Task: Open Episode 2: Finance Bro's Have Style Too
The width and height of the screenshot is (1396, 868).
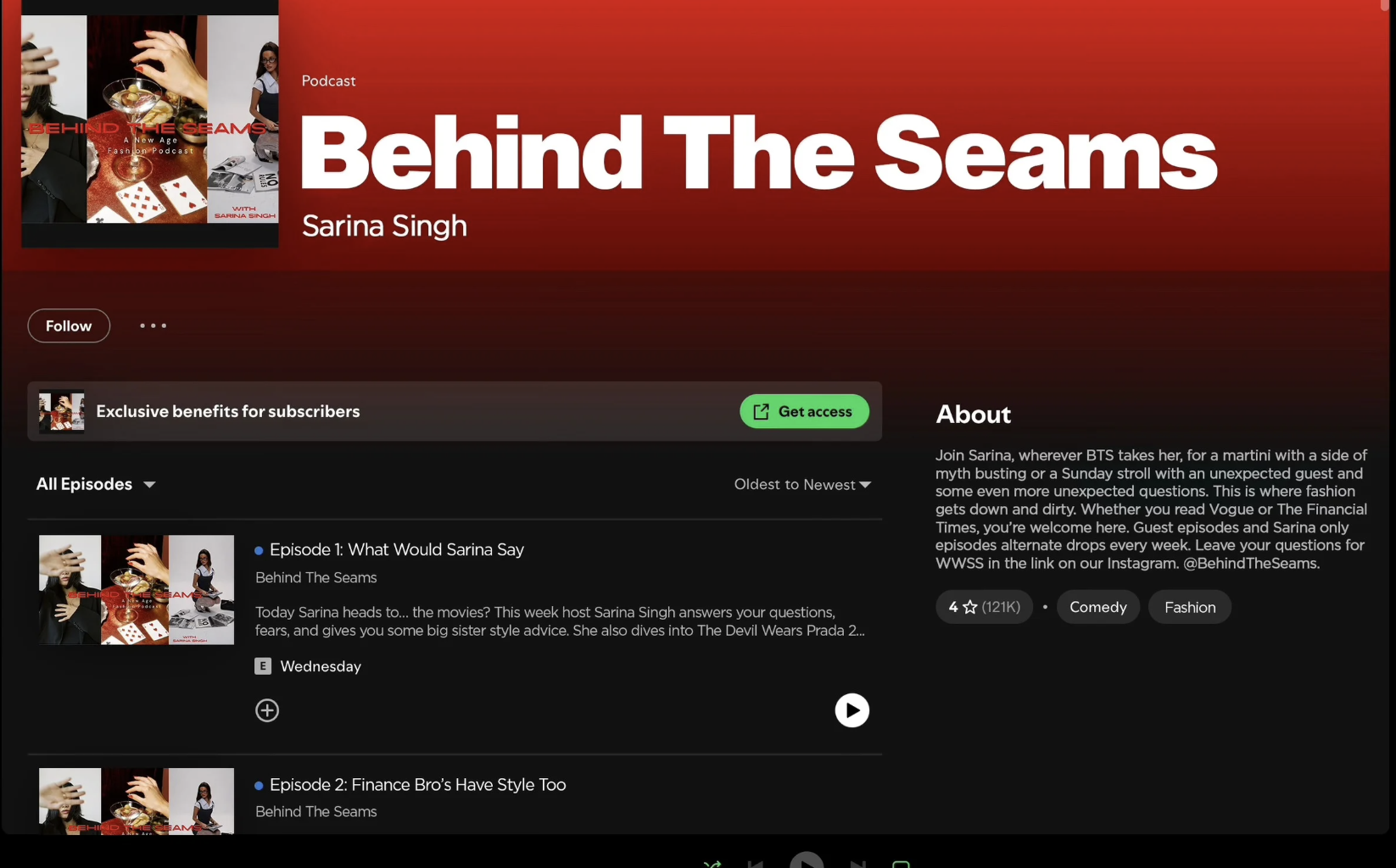Action: [417, 785]
